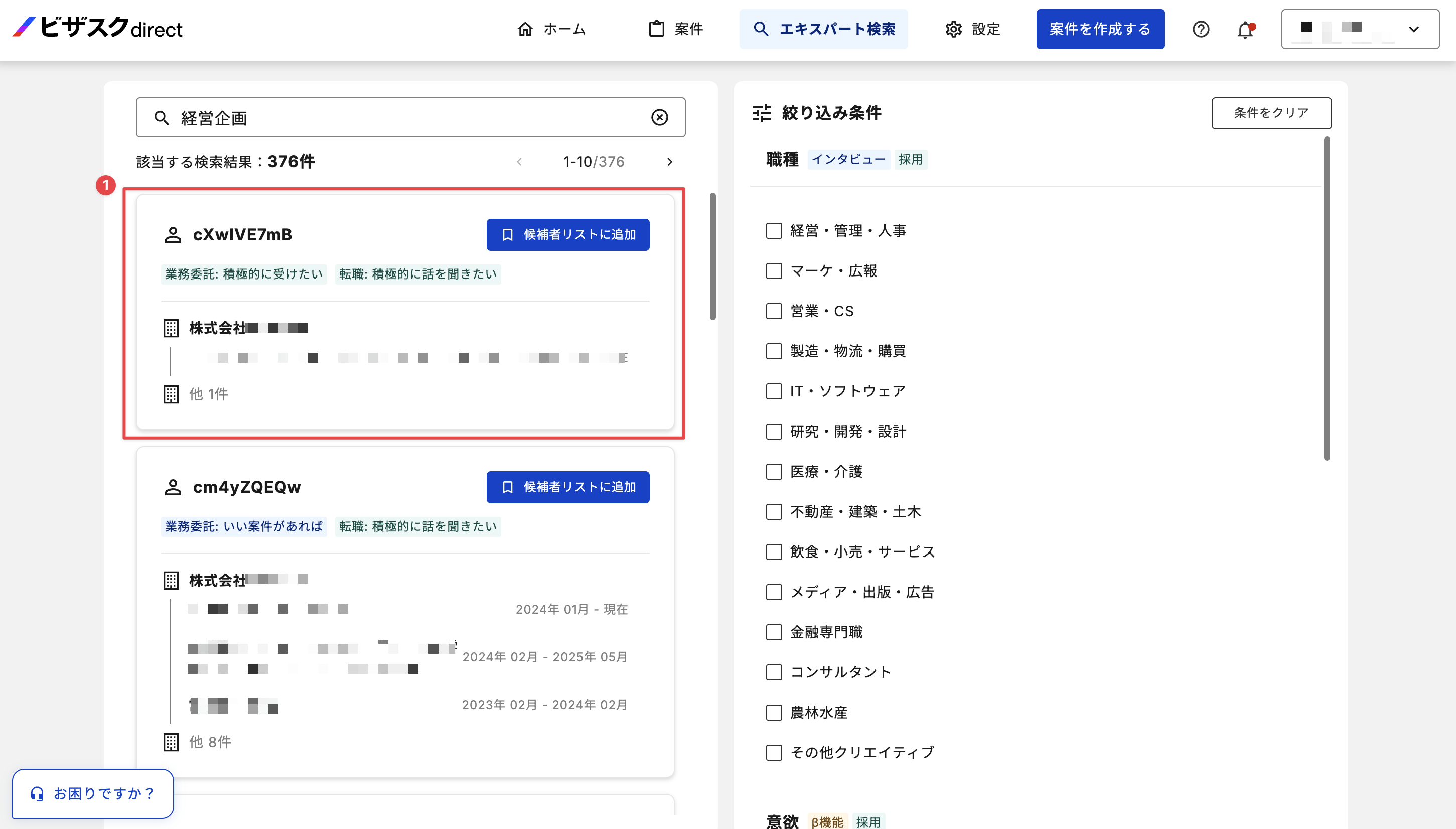Click the filter sliders icon beside 絞り込み条件
The image size is (1456, 829).
762,113
